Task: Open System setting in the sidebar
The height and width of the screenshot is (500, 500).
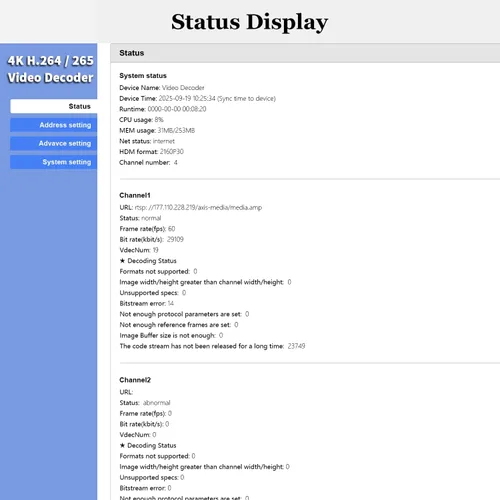Action: point(54,162)
